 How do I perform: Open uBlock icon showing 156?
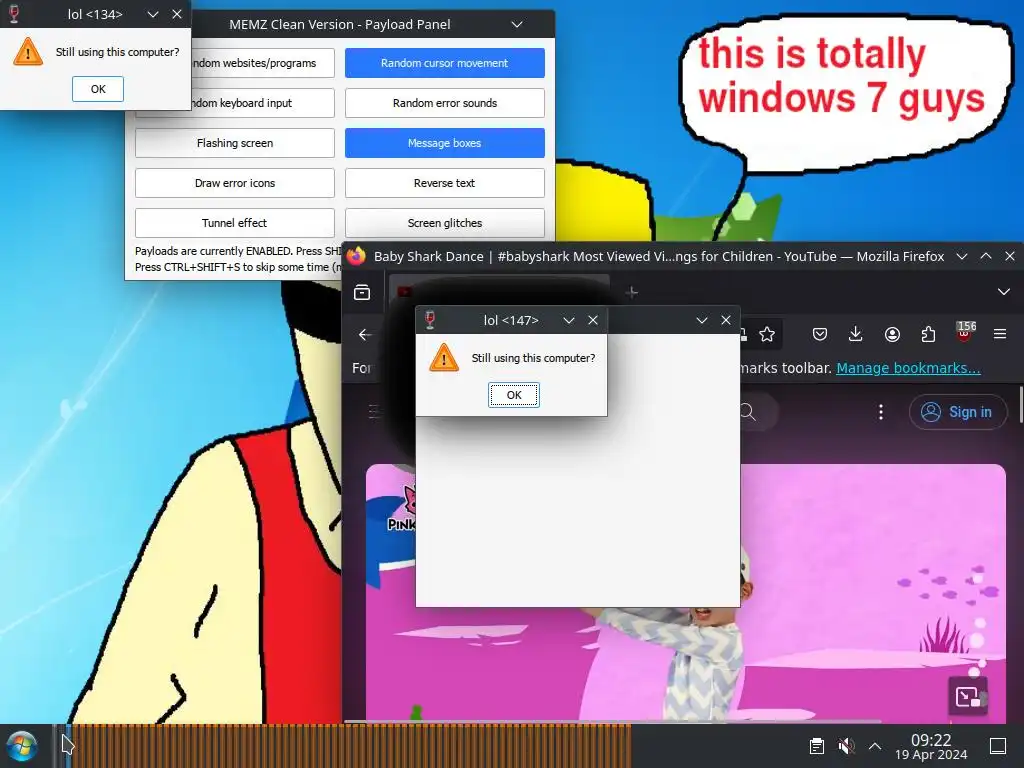tap(965, 332)
